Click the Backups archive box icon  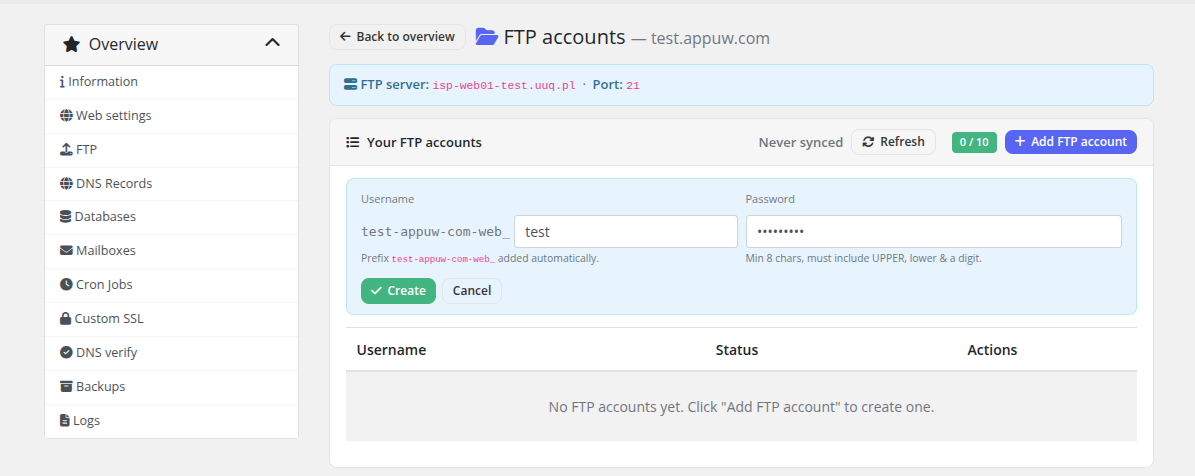tap(66, 387)
